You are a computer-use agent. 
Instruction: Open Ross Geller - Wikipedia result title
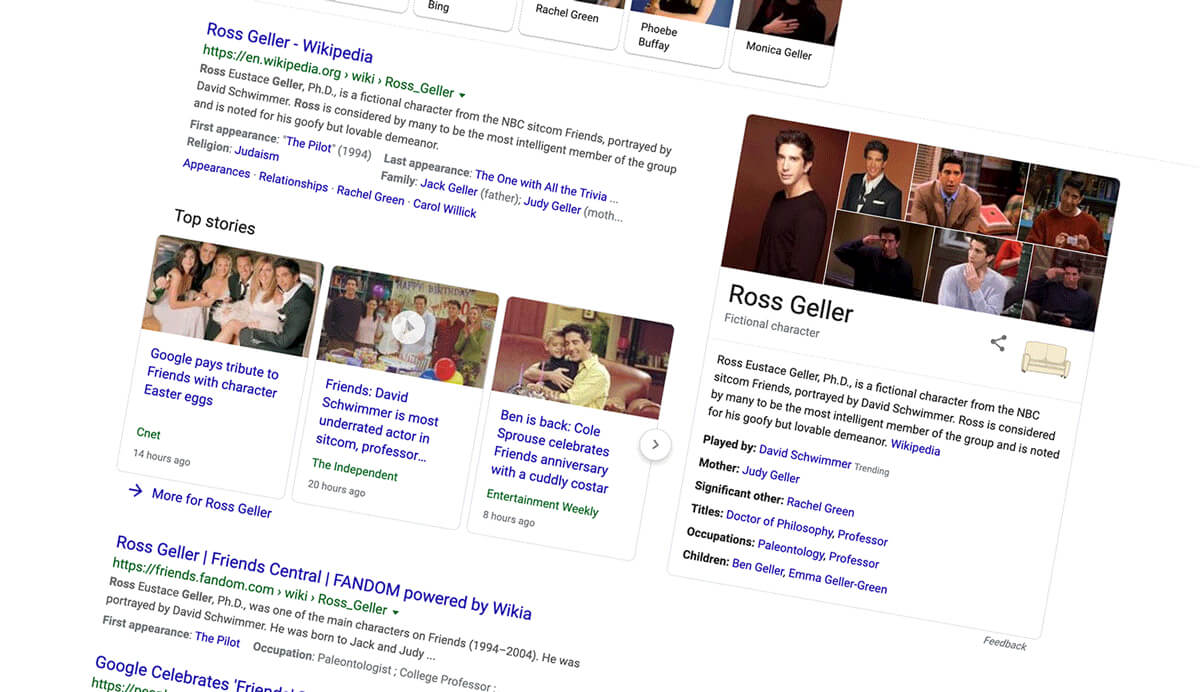click(290, 44)
